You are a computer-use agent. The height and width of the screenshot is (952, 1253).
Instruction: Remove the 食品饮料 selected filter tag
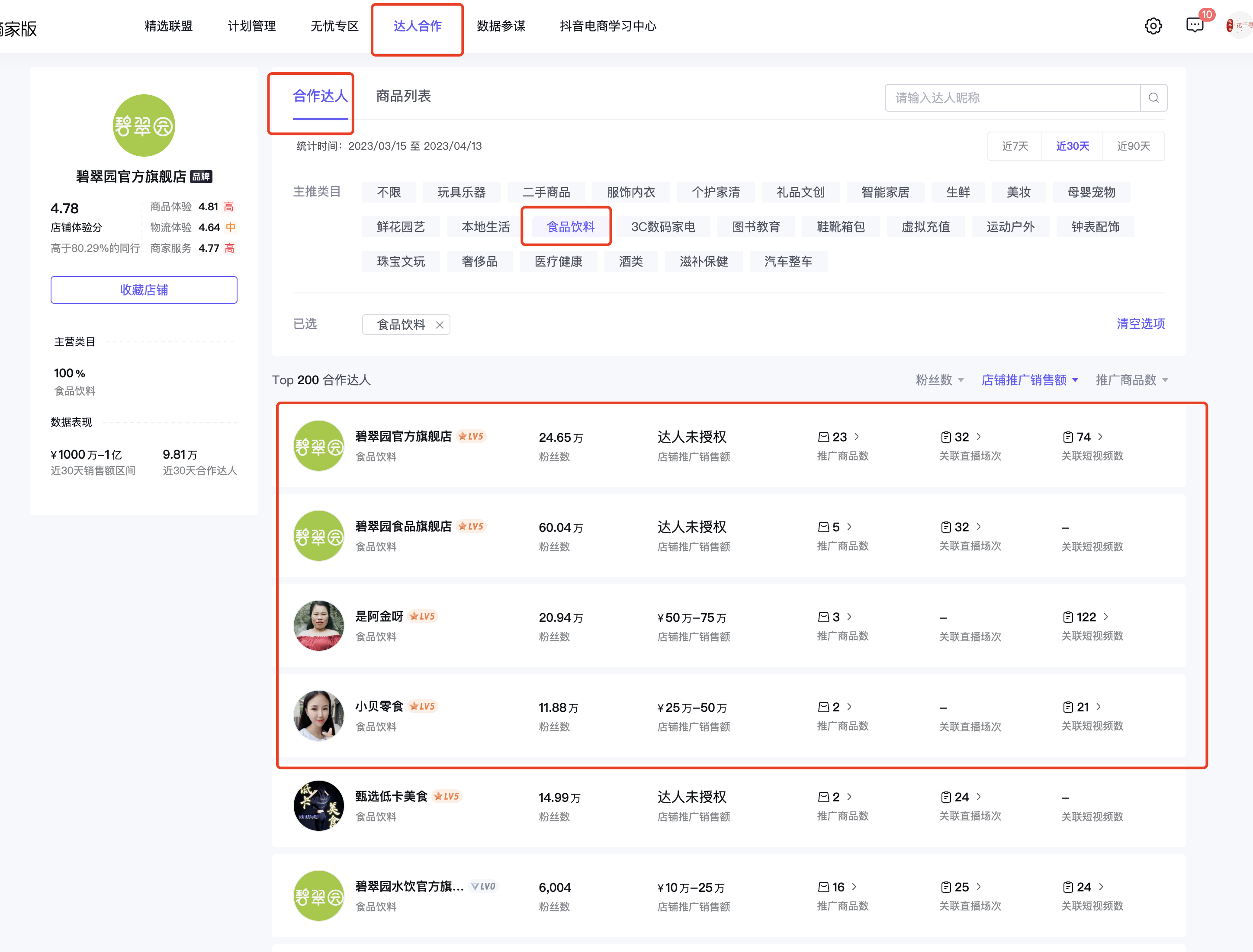tap(440, 325)
